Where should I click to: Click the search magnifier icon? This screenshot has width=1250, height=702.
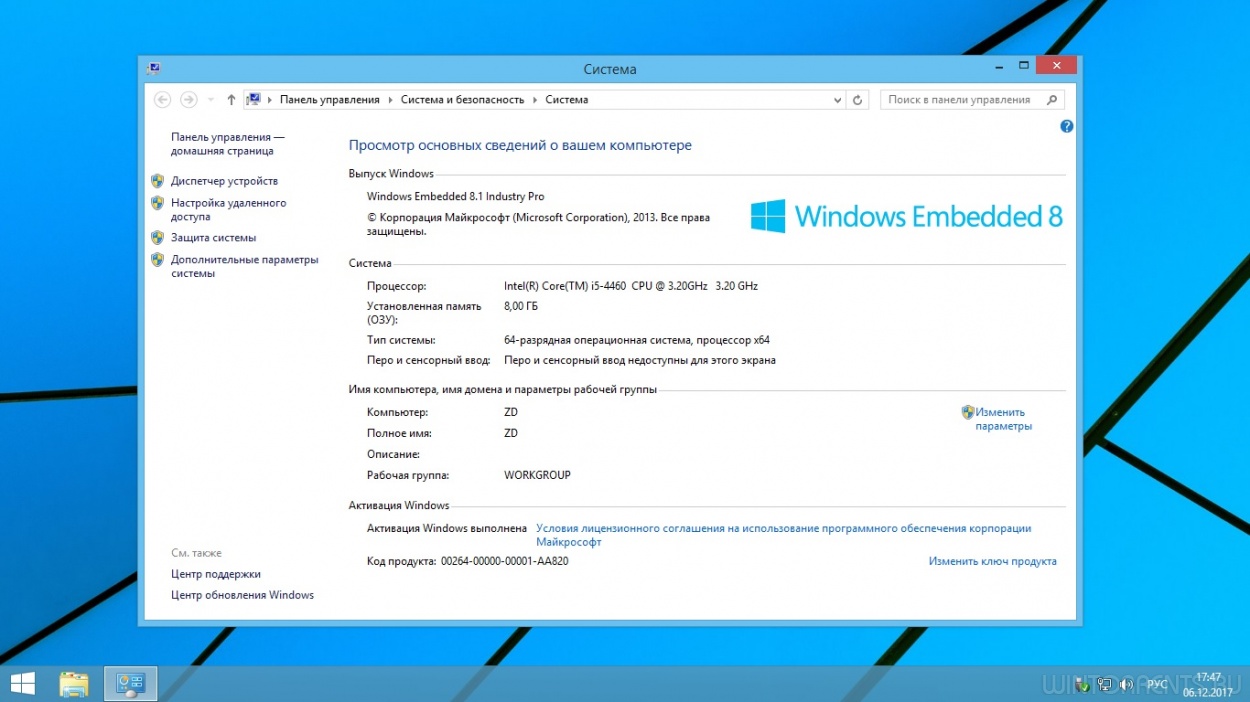click(1051, 100)
